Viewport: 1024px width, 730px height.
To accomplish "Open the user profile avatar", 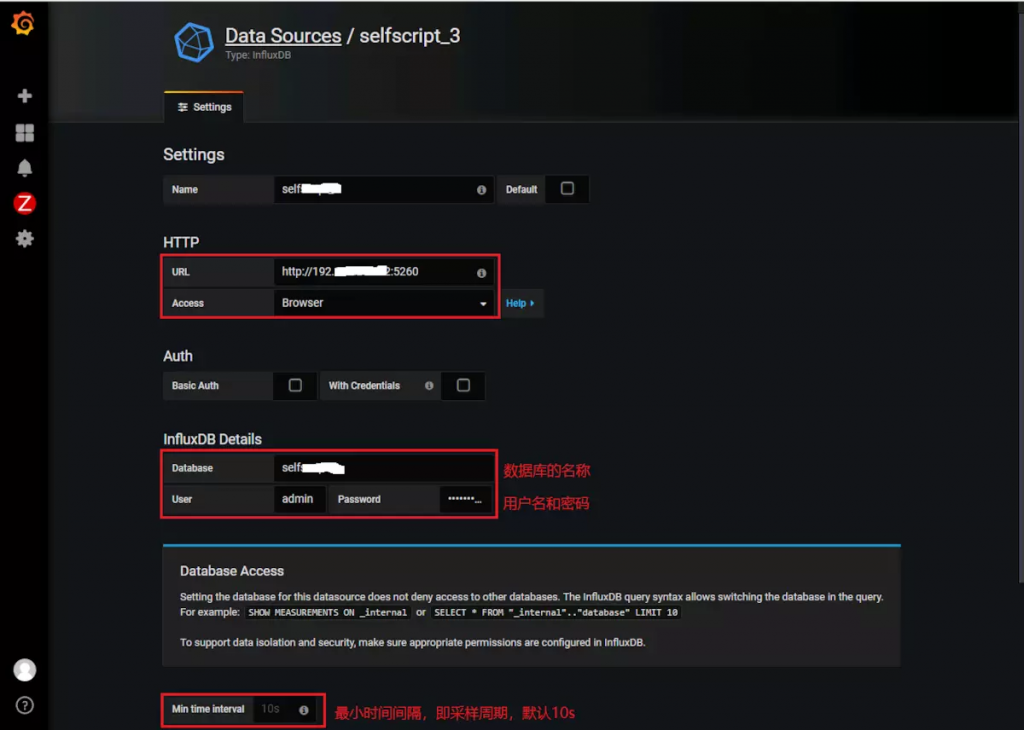I will click(25, 670).
